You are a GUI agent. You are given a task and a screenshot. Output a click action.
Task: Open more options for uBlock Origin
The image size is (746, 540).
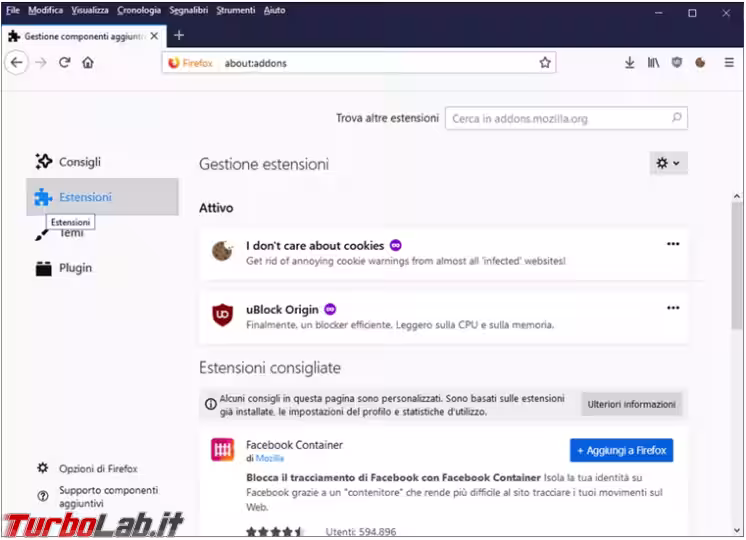point(673,308)
